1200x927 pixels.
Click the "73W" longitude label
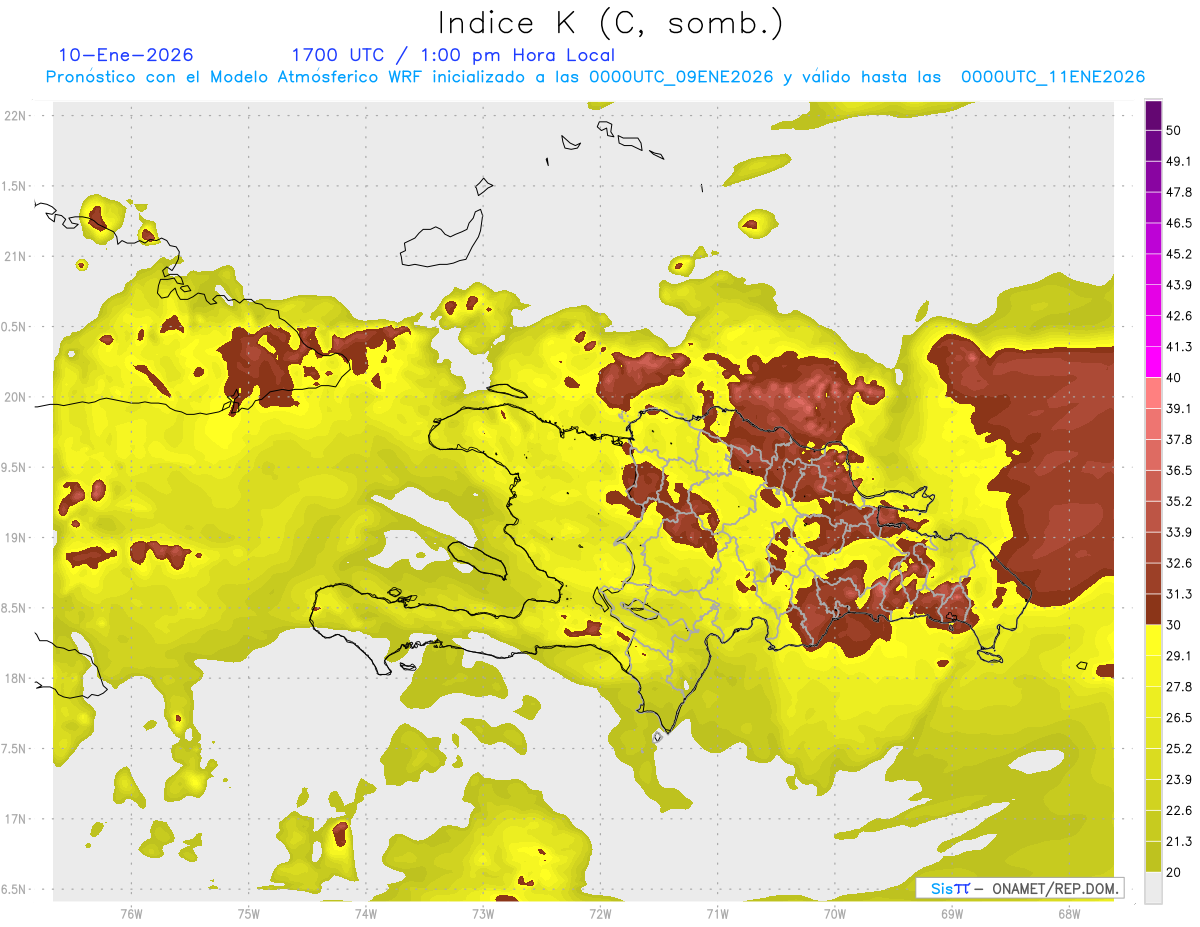[482, 913]
